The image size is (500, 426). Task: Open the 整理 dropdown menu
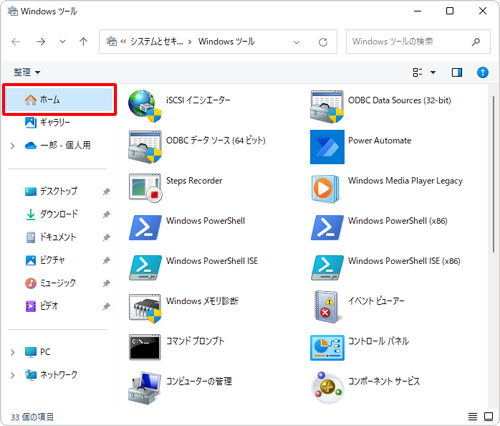[27, 72]
